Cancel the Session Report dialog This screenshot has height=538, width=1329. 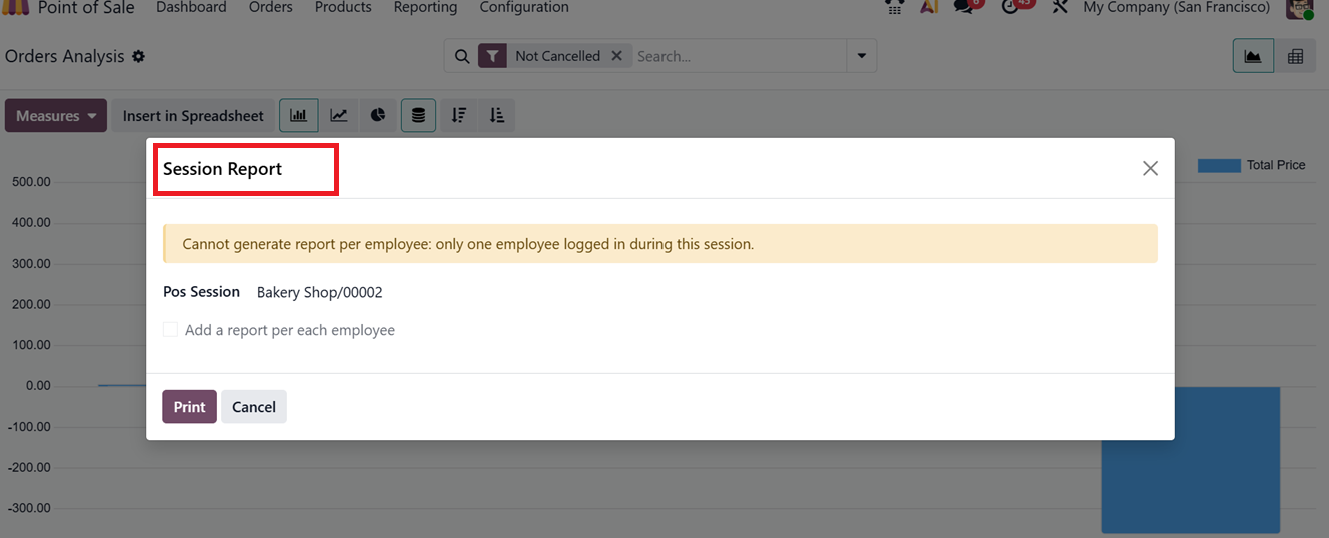click(x=254, y=407)
